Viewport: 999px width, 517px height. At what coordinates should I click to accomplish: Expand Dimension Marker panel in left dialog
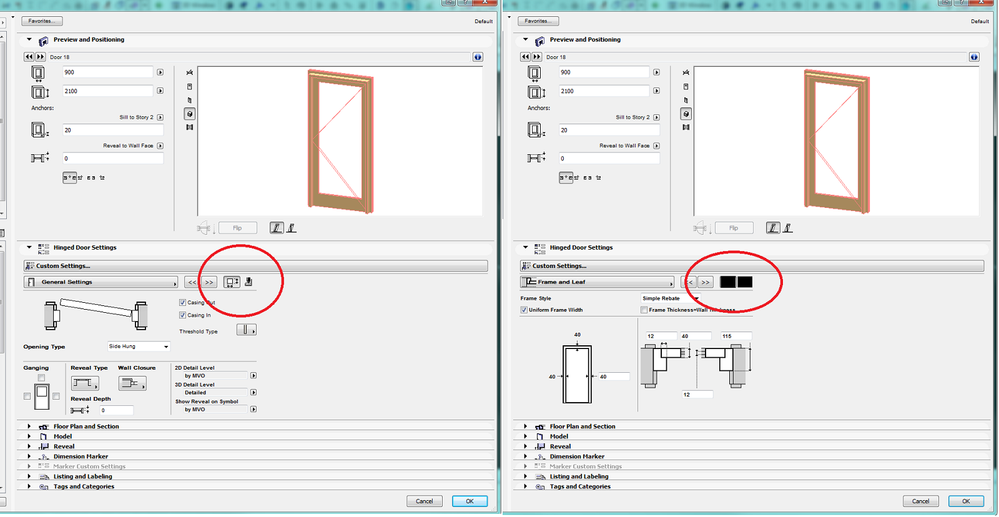click(29, 456)
